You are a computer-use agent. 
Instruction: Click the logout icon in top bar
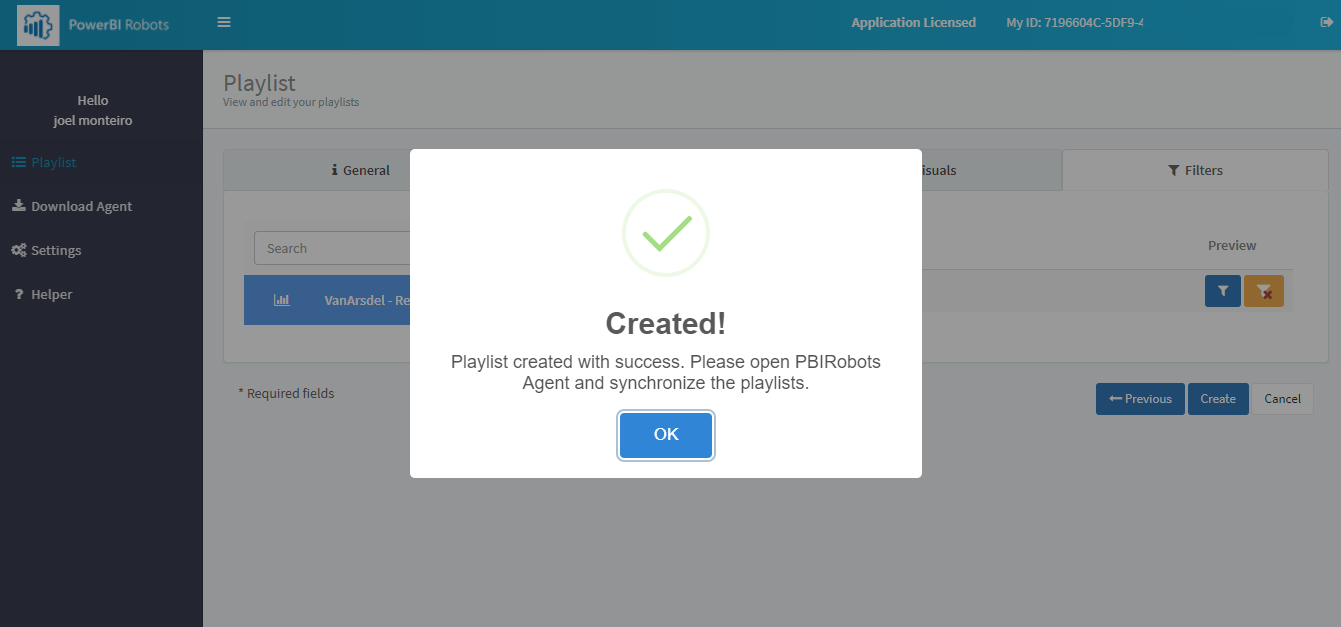coord(1326,22)
